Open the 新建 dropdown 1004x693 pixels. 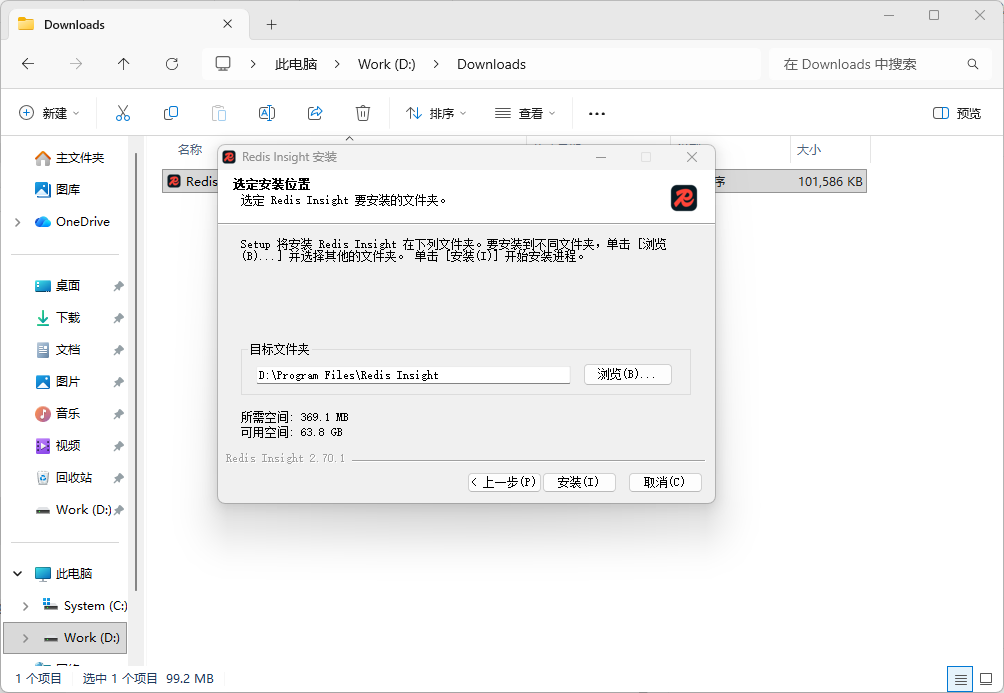click(x=49, y=113)
